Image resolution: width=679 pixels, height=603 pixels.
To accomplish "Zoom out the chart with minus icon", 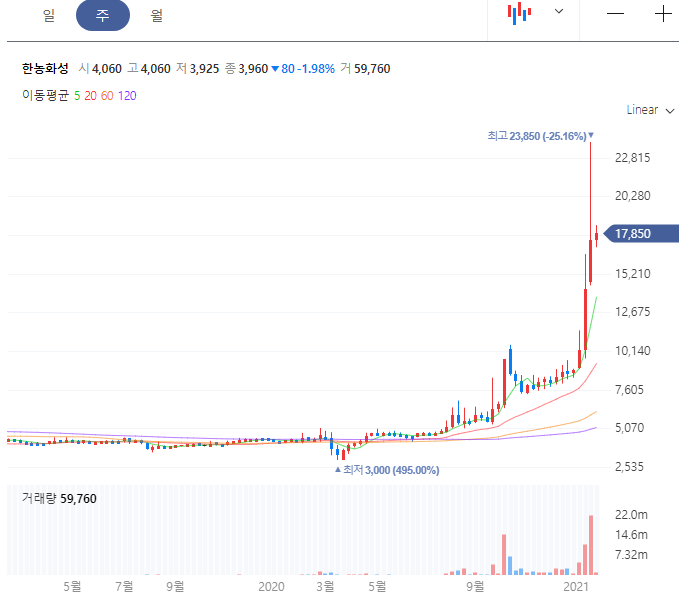I will 615,14.
